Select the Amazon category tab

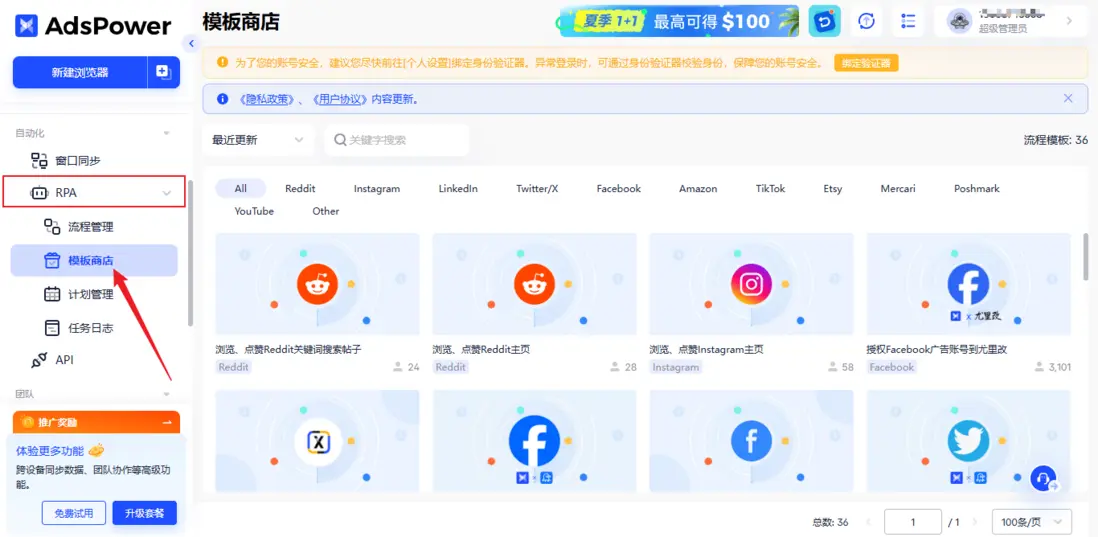tap(698, 188)
